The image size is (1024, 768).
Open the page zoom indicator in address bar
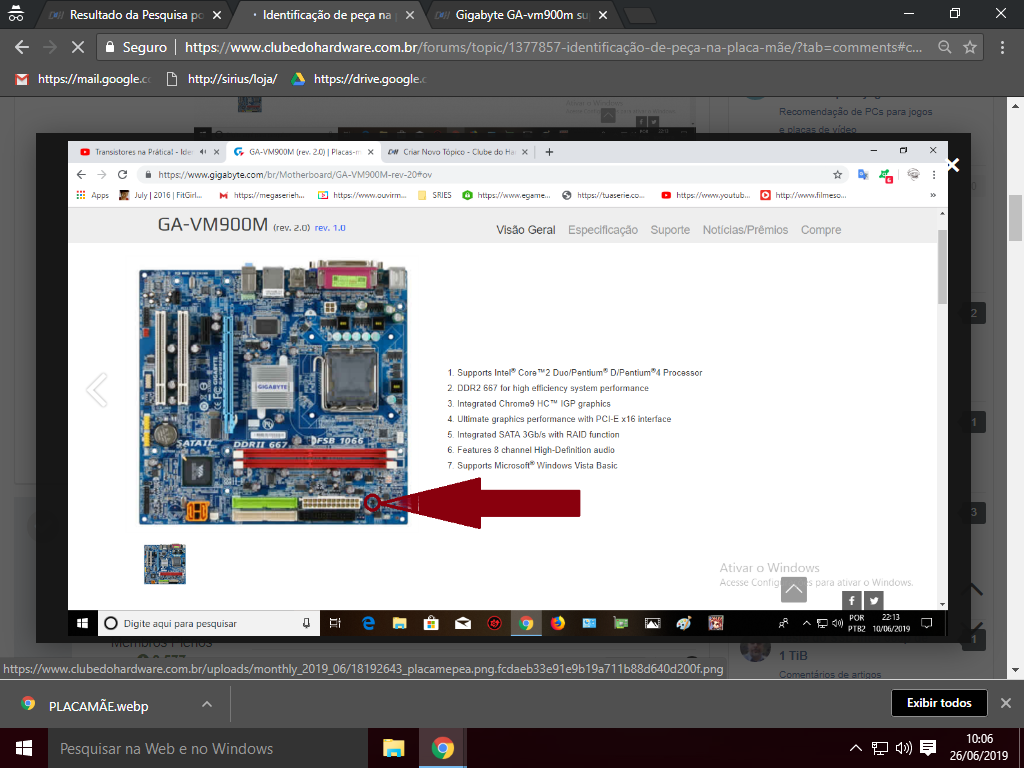click(x=944, y=47)
